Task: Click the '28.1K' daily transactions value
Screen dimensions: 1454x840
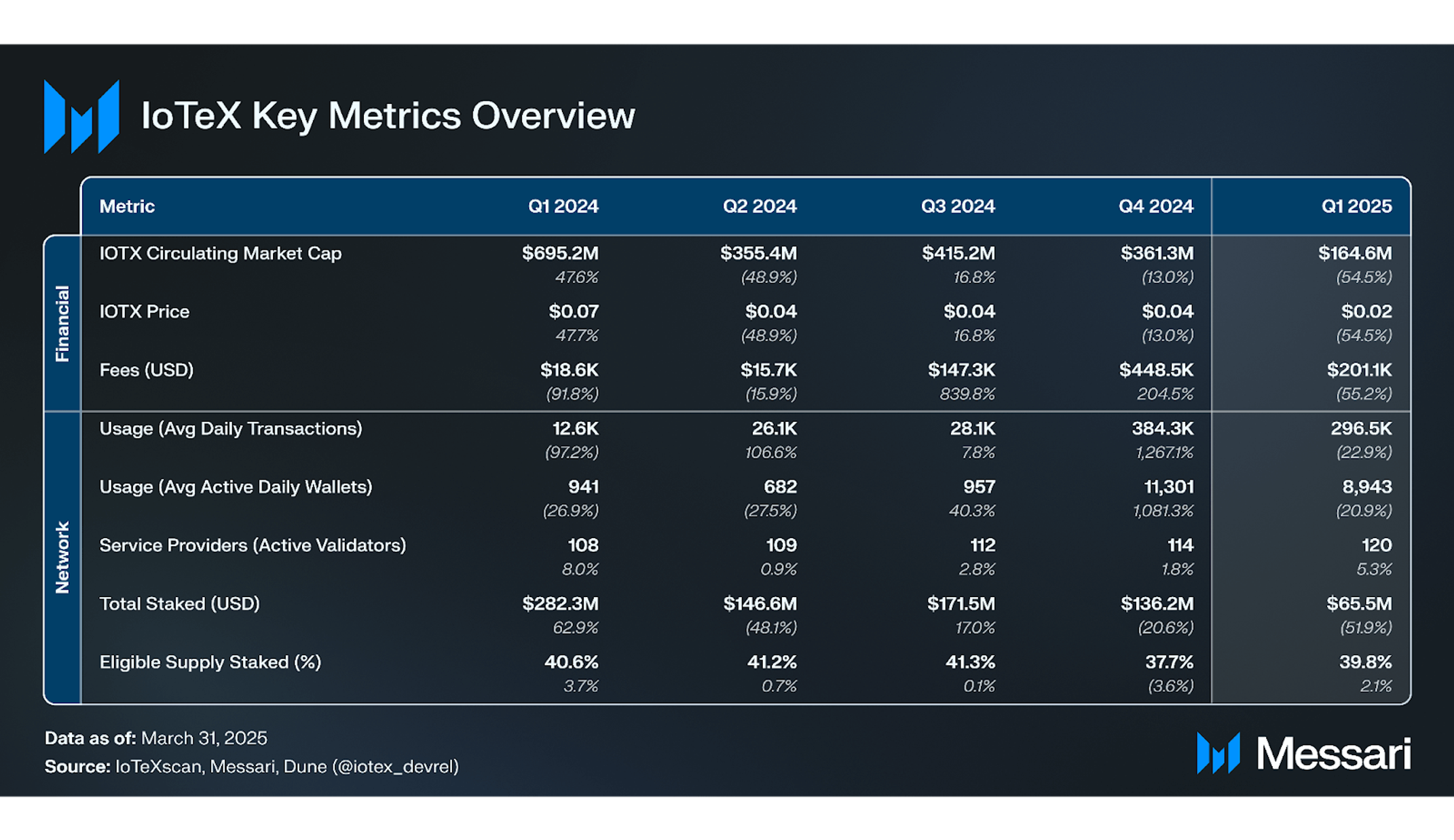Action: point(973,429)
